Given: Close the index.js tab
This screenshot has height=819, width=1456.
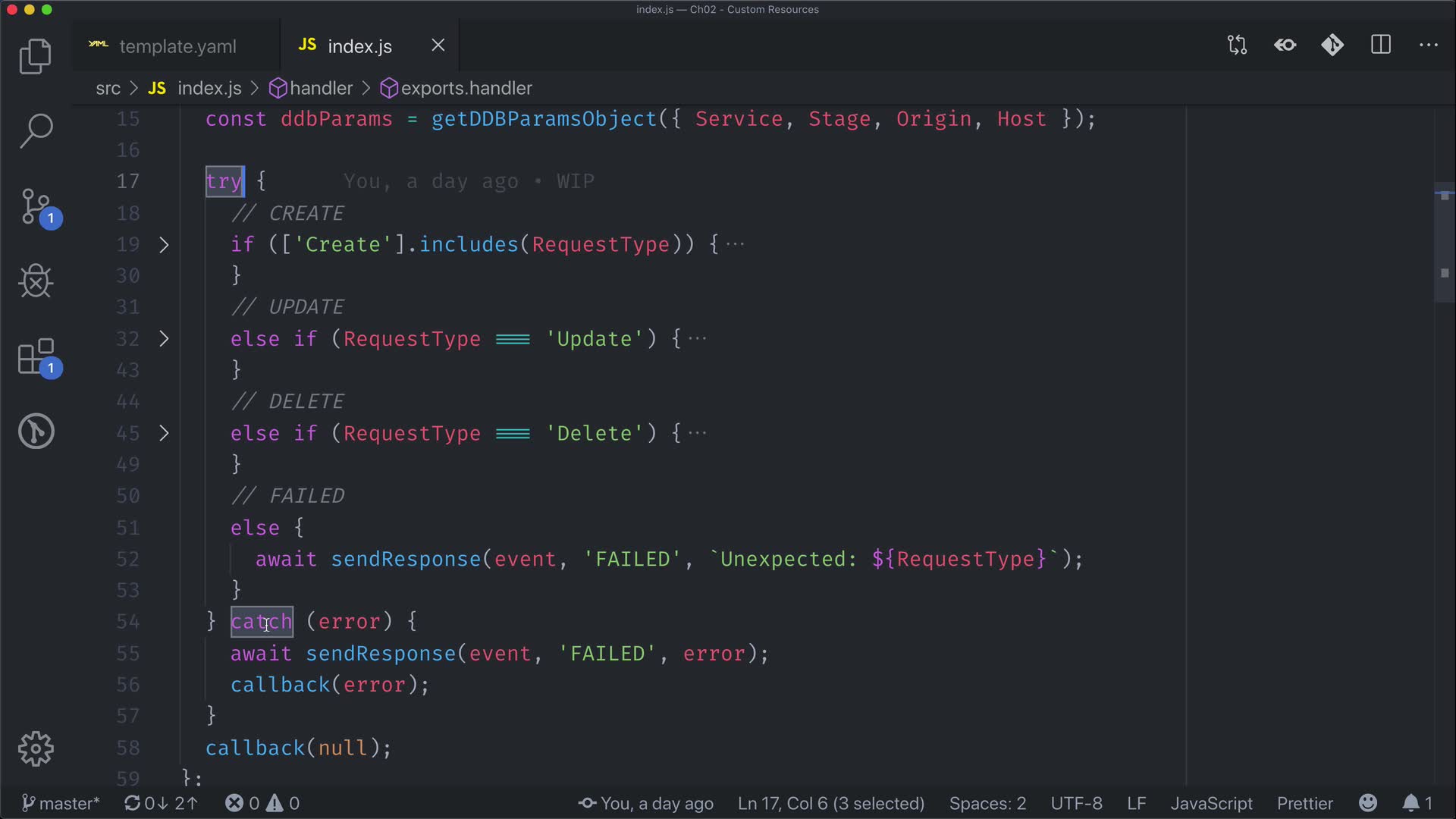Looking at the screenshot, I should (x=438, y=45).
